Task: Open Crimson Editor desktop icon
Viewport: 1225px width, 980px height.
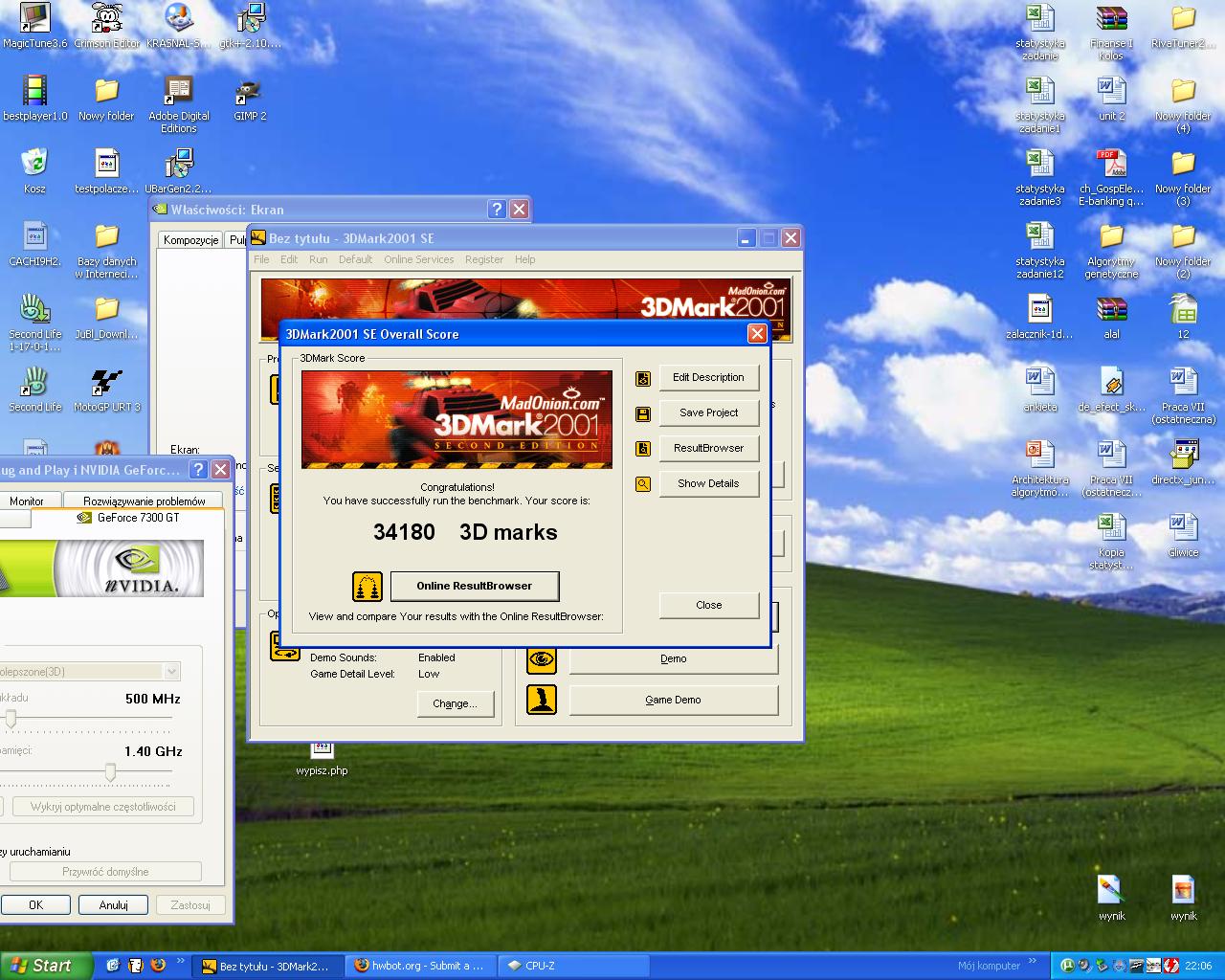Action: 106,27
